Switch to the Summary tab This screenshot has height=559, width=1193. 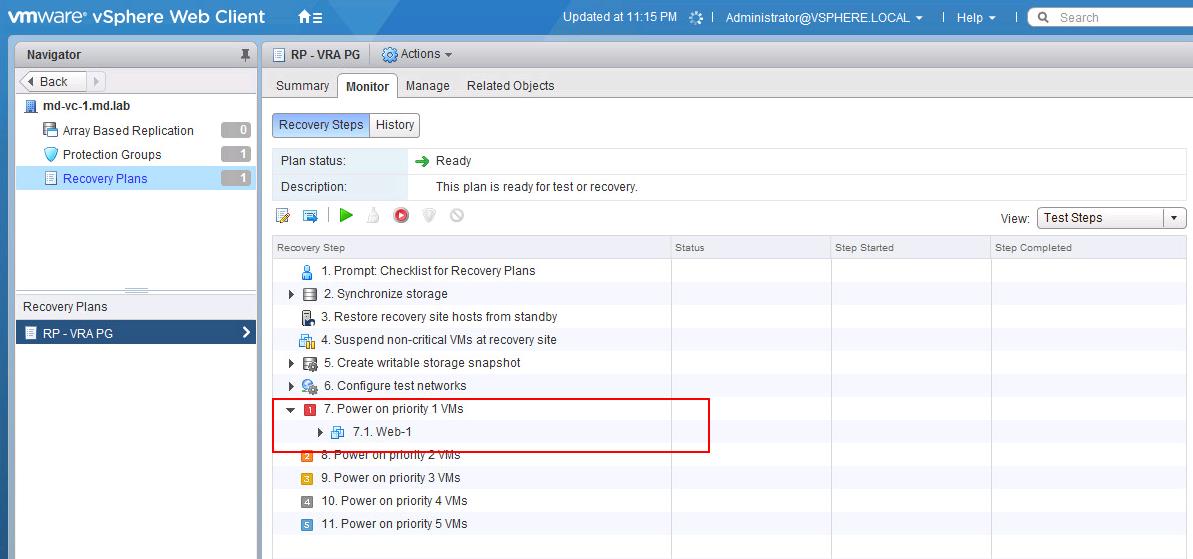(x=302, y=86)
